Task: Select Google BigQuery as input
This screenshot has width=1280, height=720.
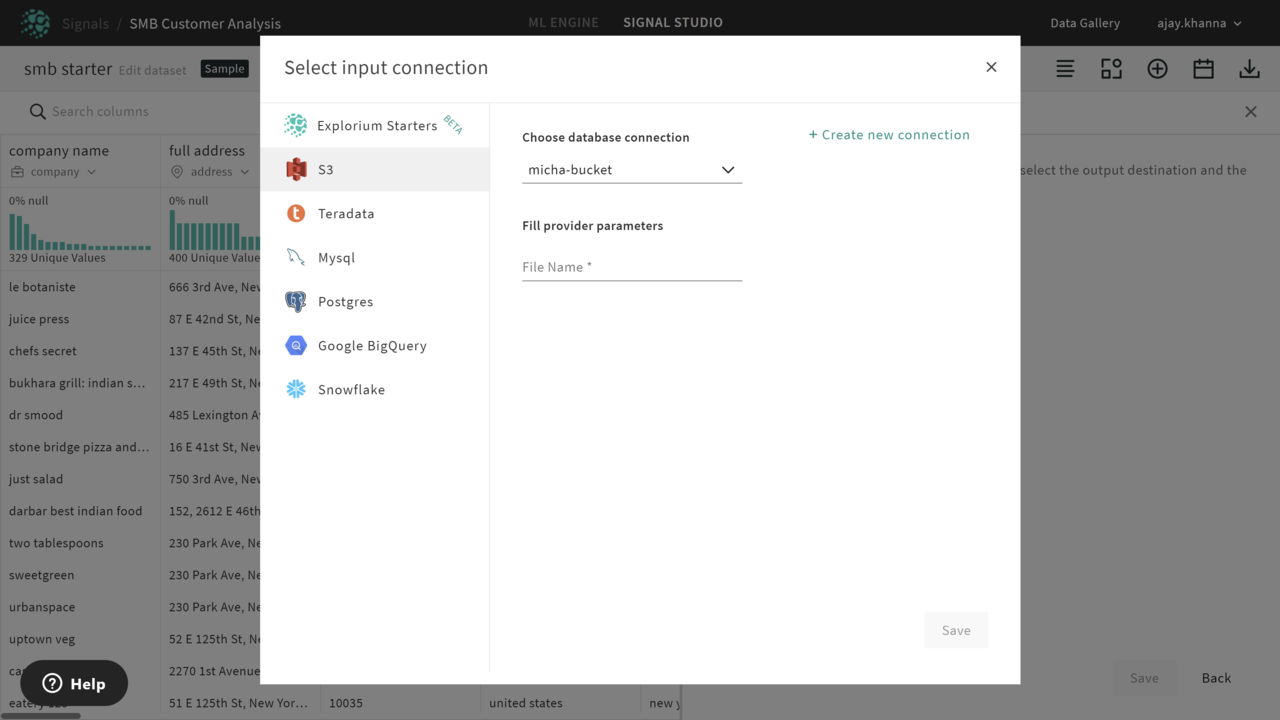Action: click(375, 345)
